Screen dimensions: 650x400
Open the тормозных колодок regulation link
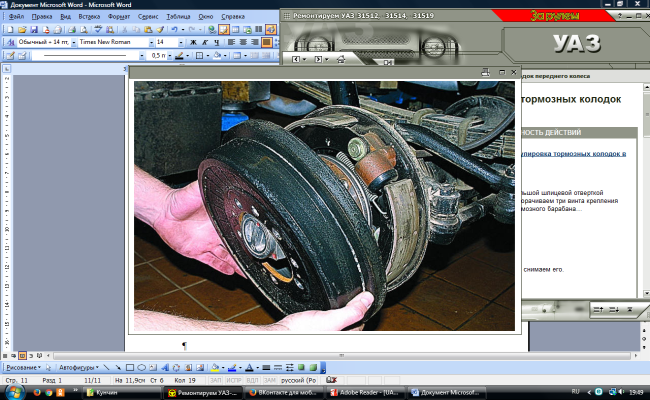pos(574,154)
